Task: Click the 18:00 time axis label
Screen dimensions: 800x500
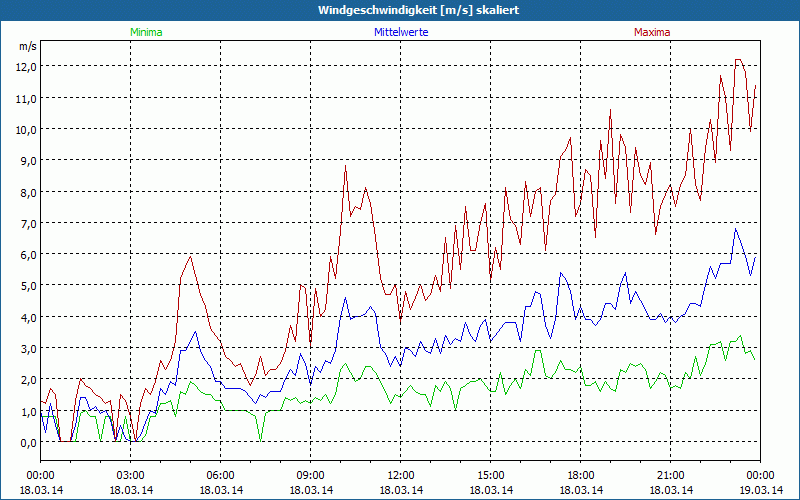Action: click(581, 475)
